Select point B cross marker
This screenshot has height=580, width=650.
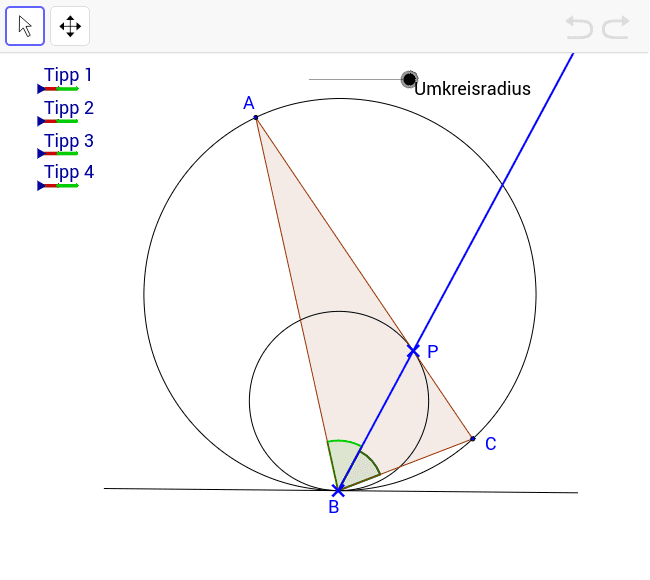point(338,490)
